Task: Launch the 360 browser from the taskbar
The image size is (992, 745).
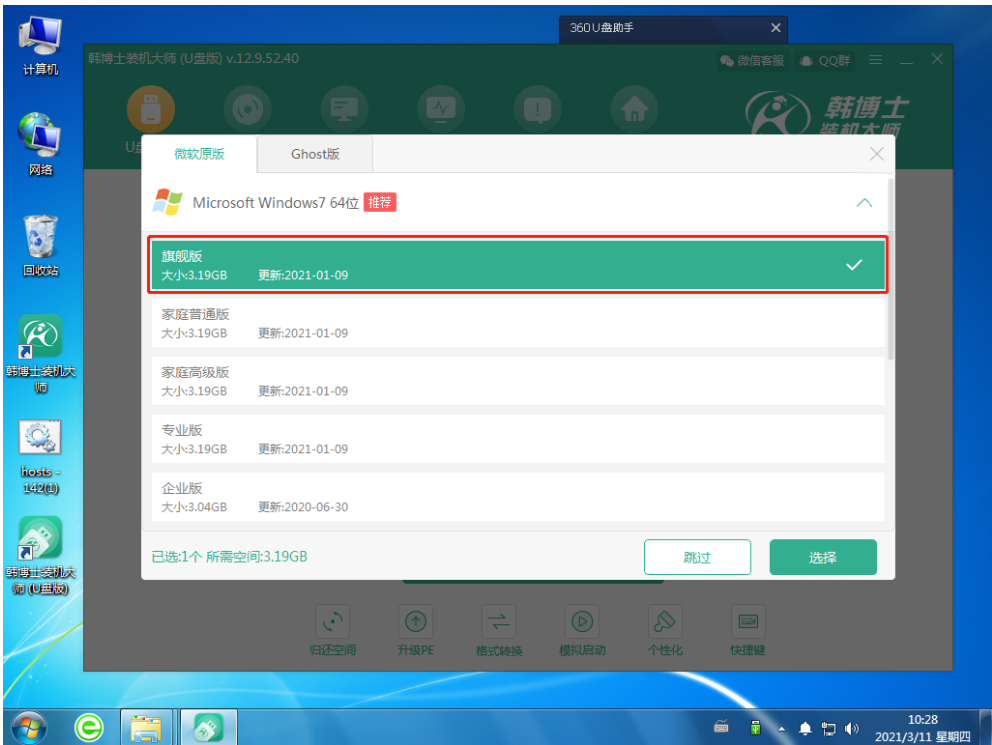Action: [x=89, y=727]
